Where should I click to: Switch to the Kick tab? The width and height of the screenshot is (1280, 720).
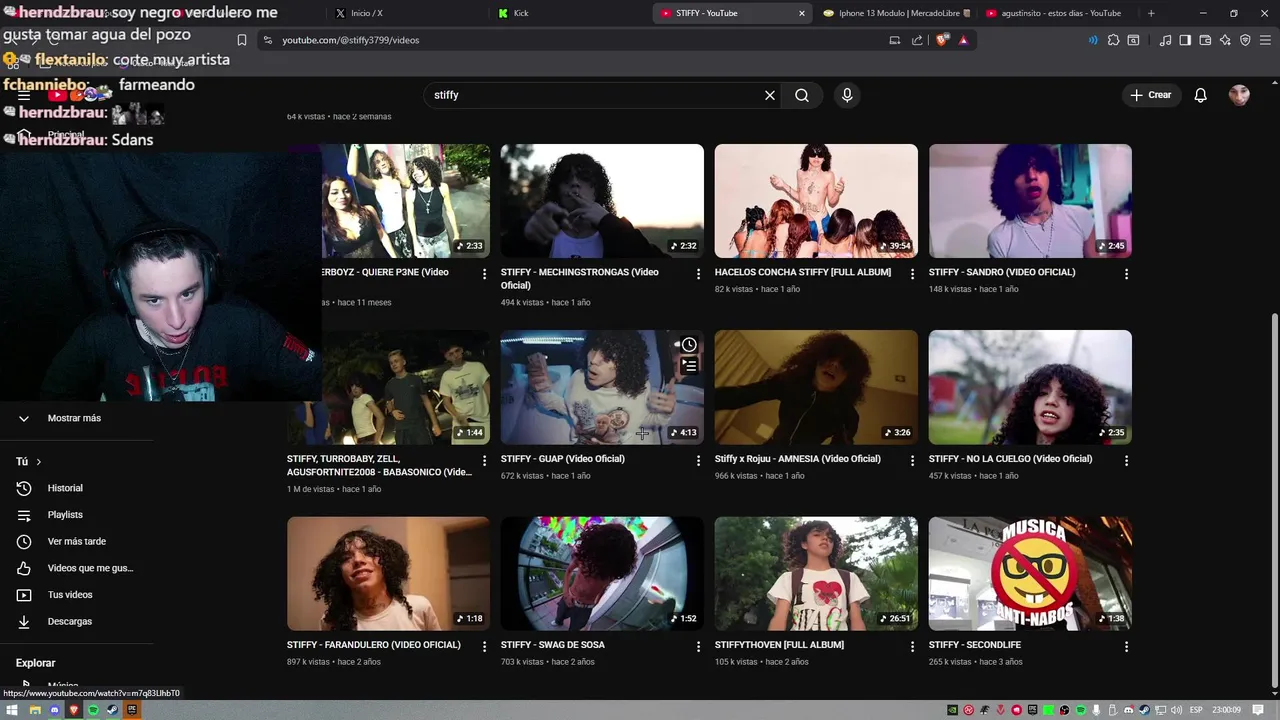pos(570,13)
